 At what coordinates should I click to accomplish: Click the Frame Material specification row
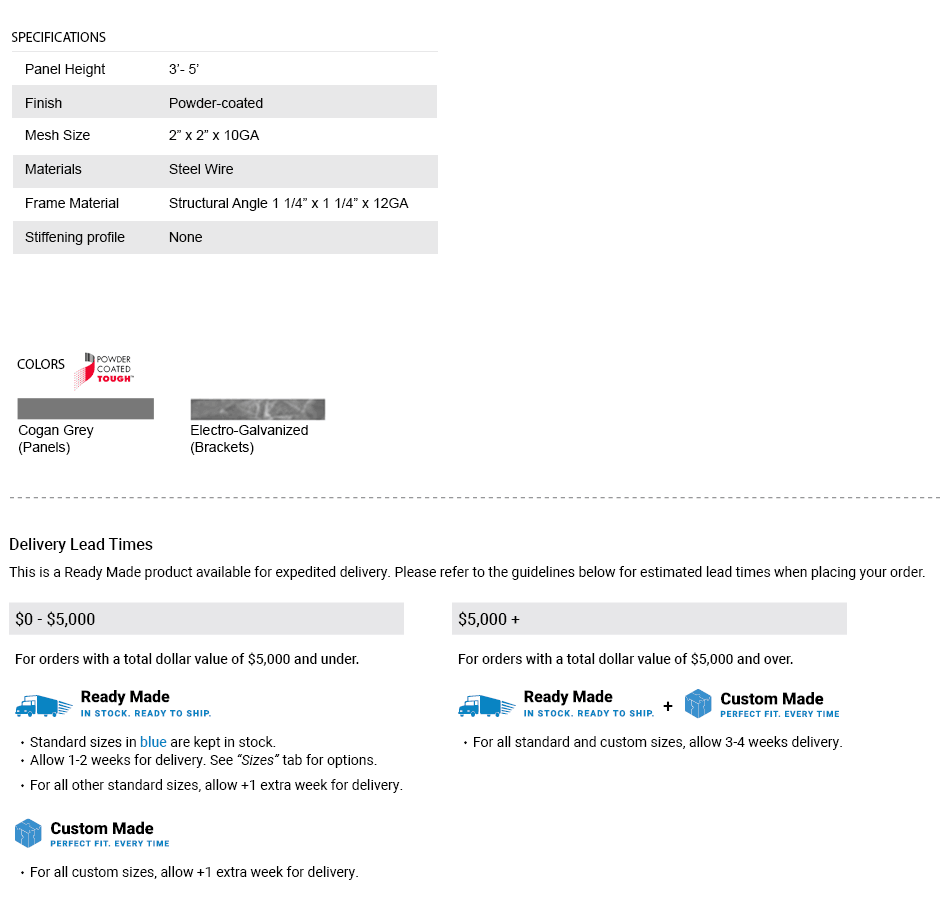(x=224, y=203)
